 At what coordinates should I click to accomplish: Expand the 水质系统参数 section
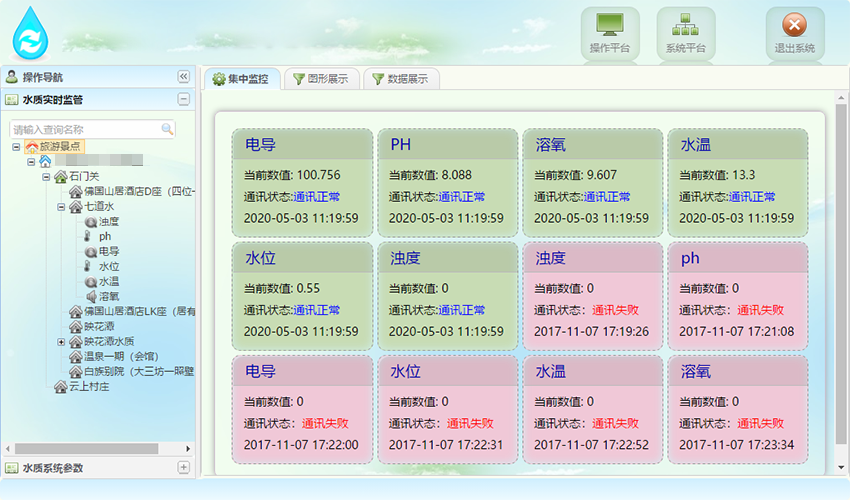point(183,467)
